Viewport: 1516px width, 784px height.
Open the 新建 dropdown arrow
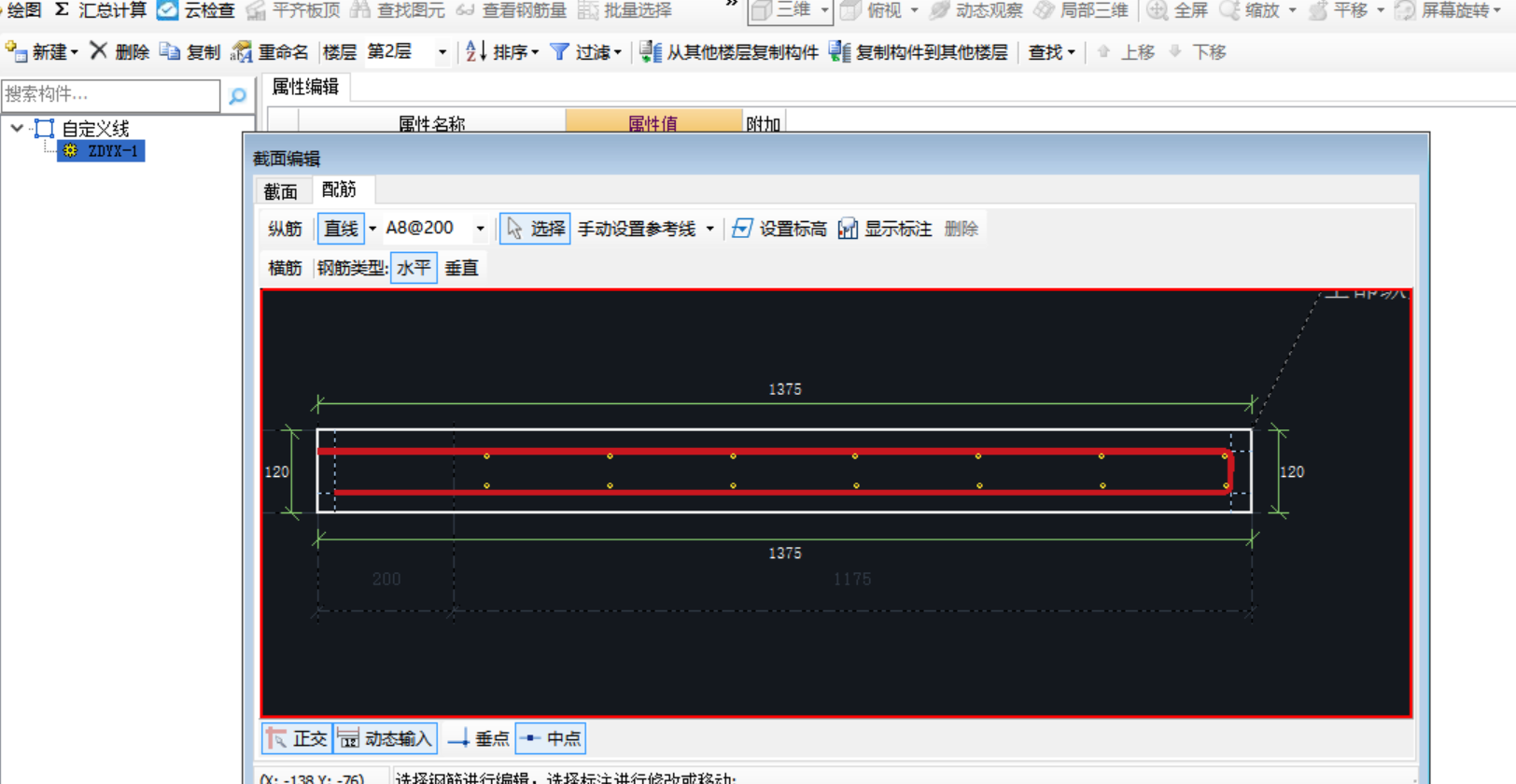click(x=75, y=52)
